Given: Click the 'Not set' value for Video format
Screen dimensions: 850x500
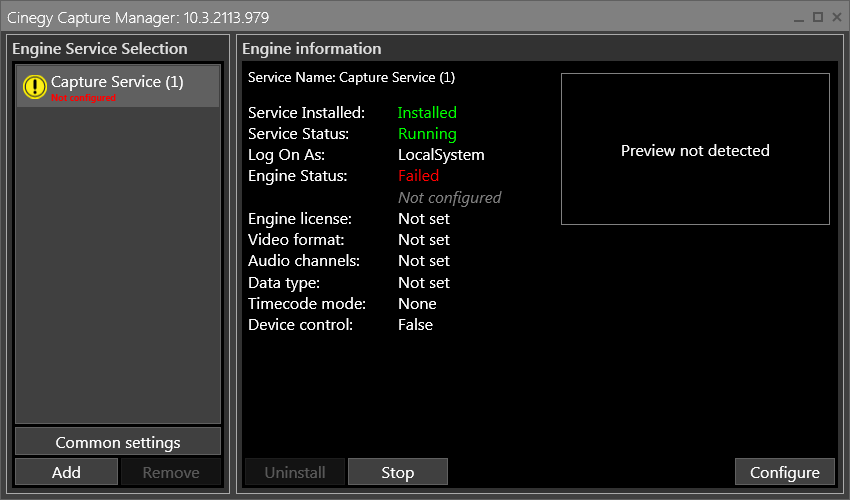Looking at the screenshot, I should [x=423, y=240].
